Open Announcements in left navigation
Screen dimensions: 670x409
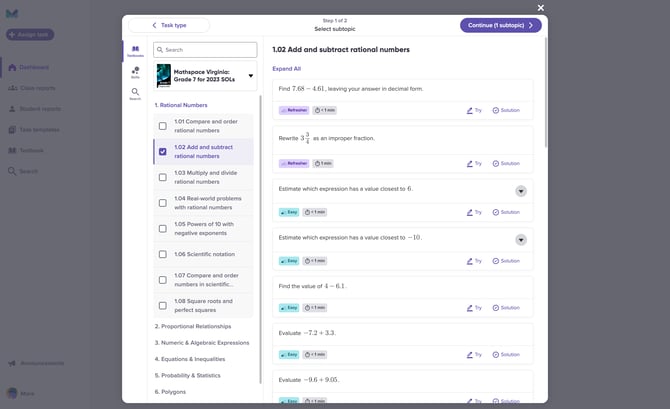coord(36,363)
